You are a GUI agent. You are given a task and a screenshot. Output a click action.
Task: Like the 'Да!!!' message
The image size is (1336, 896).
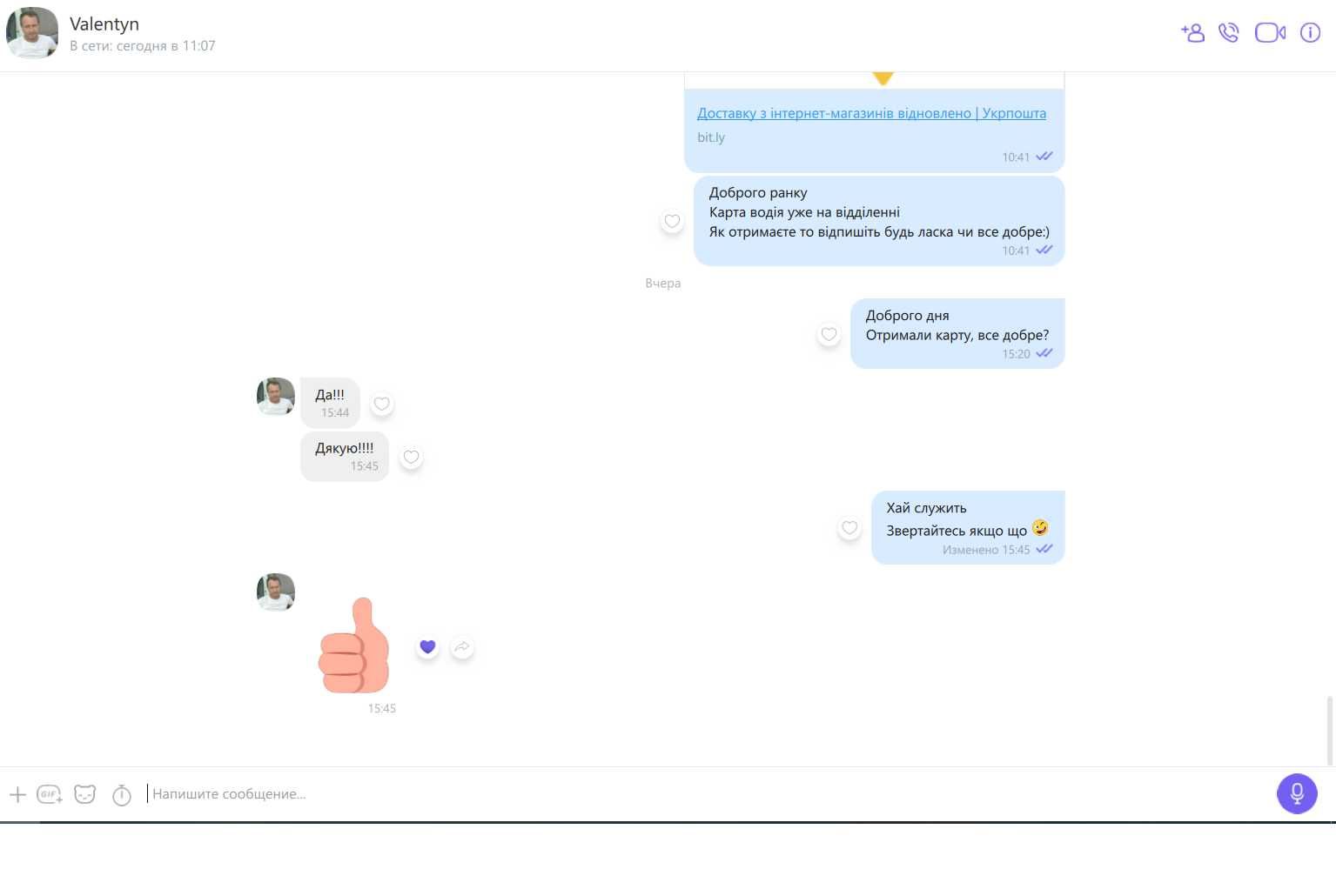click(x=381, y=404)
